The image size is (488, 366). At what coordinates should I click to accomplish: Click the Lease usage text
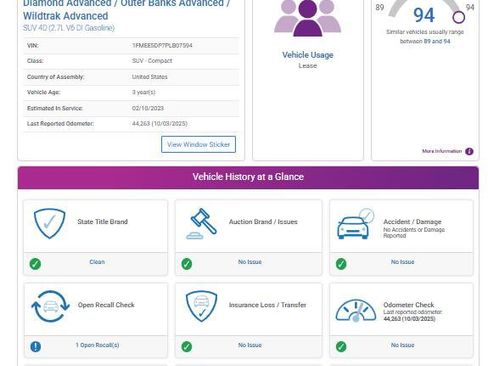pos(308,66)
